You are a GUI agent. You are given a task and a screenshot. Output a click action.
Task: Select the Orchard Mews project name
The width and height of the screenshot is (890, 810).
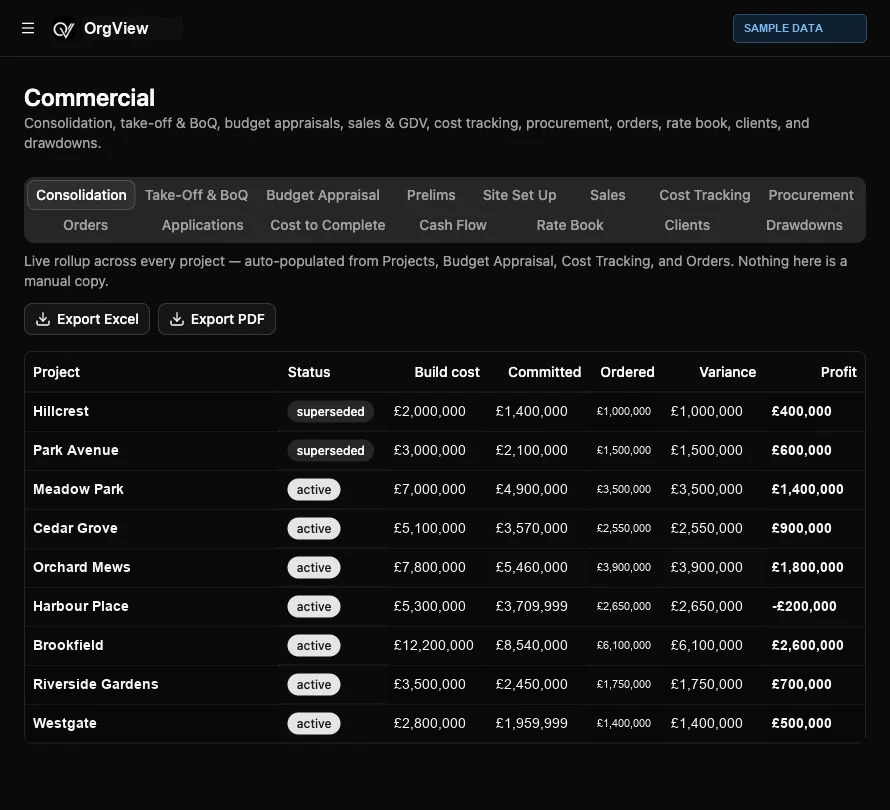(x=82, y=568)
